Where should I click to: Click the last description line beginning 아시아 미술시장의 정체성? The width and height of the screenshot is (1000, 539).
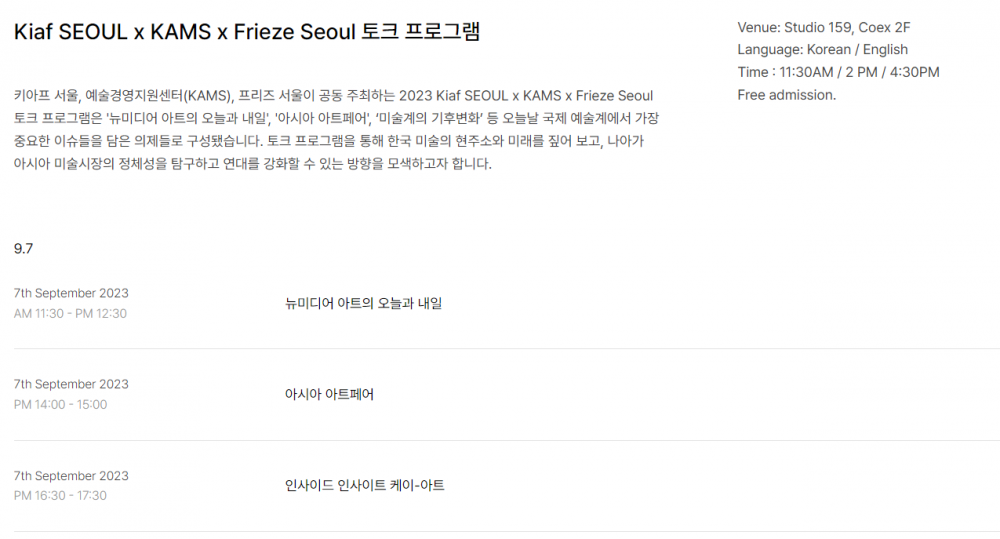point(253,164)
